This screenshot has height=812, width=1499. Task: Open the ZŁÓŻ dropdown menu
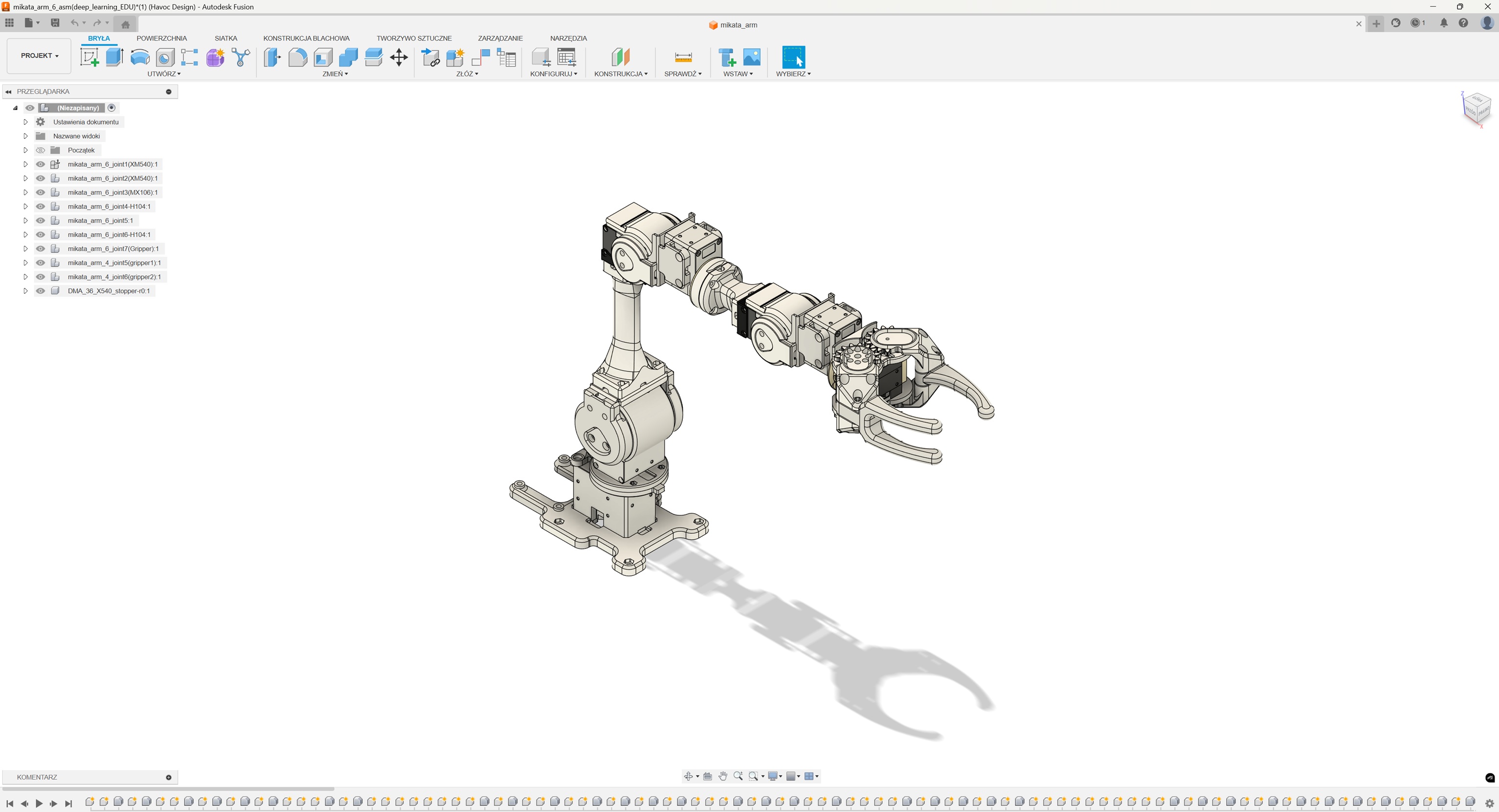(x=467, y=74)
